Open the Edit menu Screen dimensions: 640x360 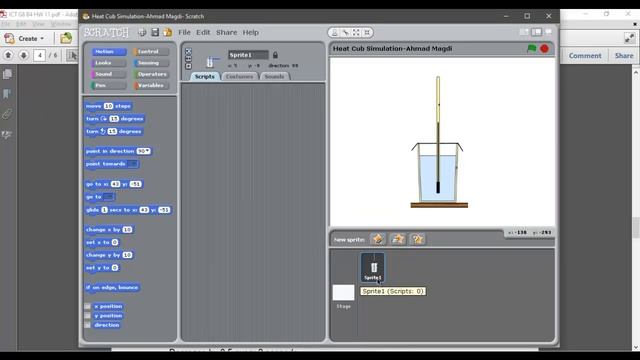coord(203,32)
